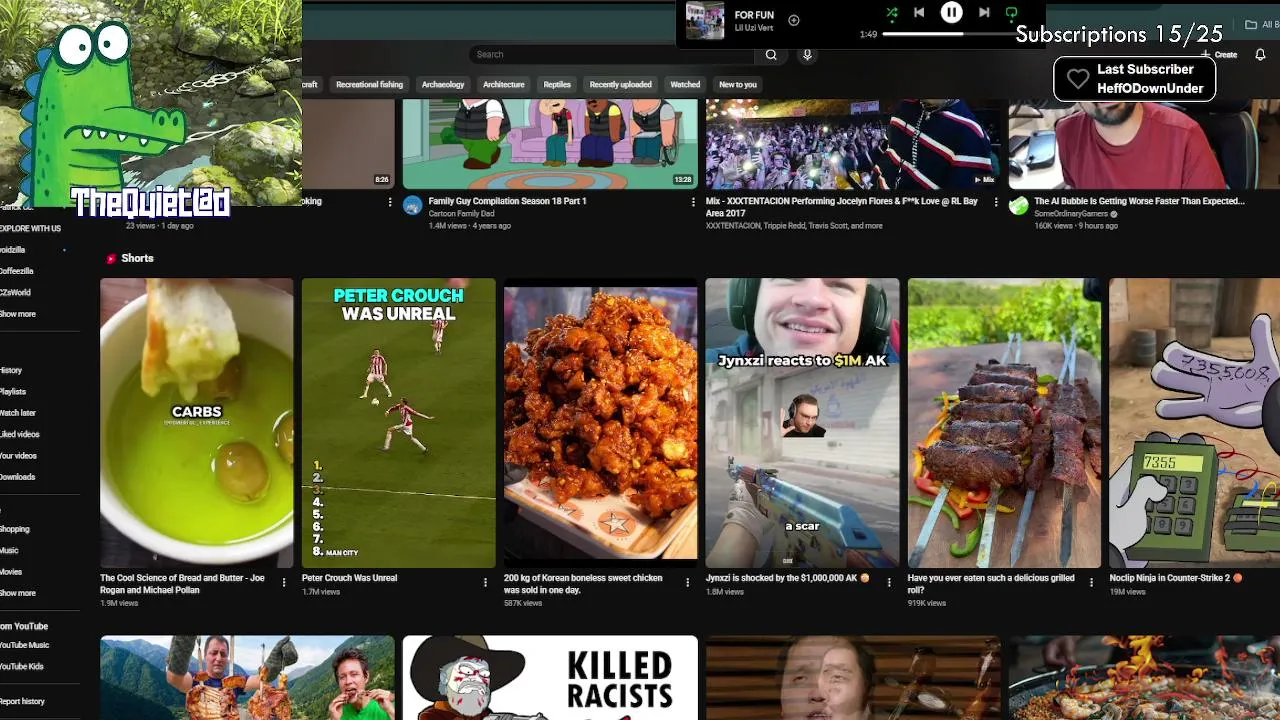Select the Archaeology filter chip
This screenshot has height=720, width=1280.
tap(443, 84)
